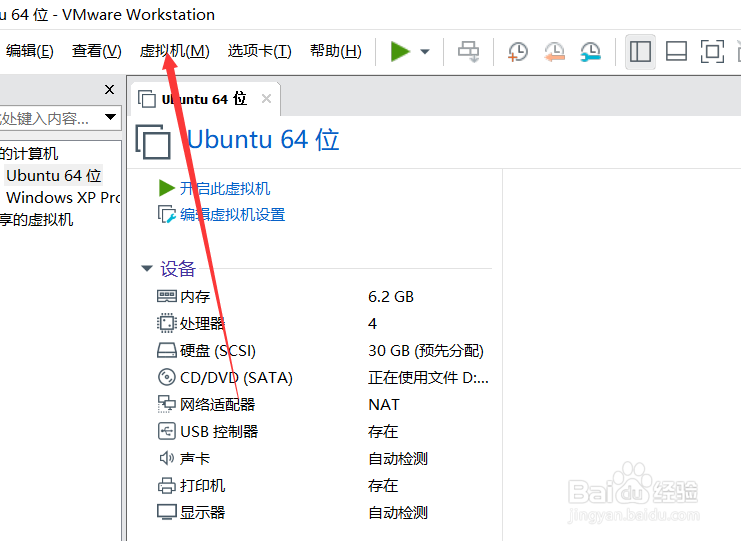Click the 30 GB (预先分配) disk value
This screenshot has height=541, width=741.
coord(426,351)
